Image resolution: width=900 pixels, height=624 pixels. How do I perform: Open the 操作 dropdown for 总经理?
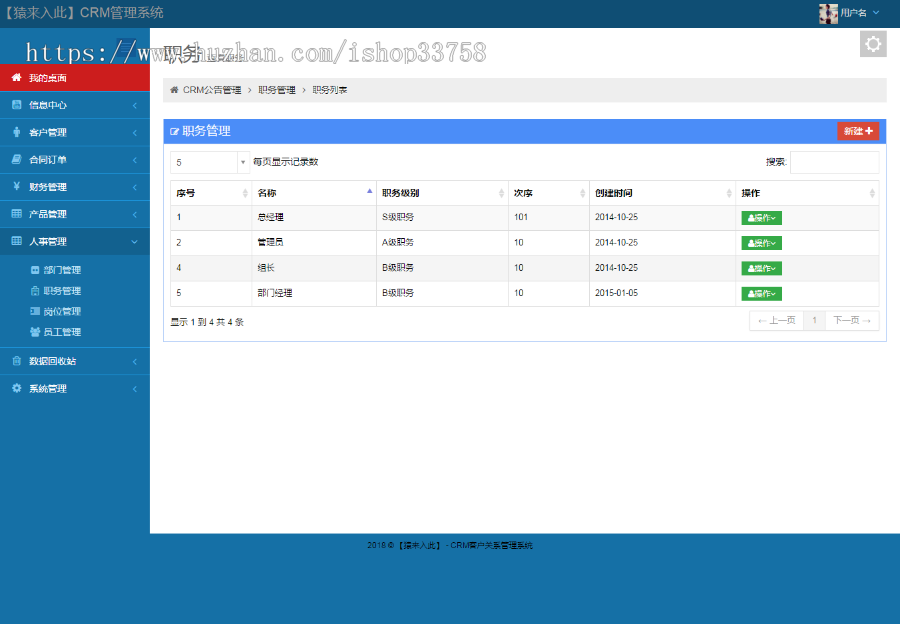point(760,217)
